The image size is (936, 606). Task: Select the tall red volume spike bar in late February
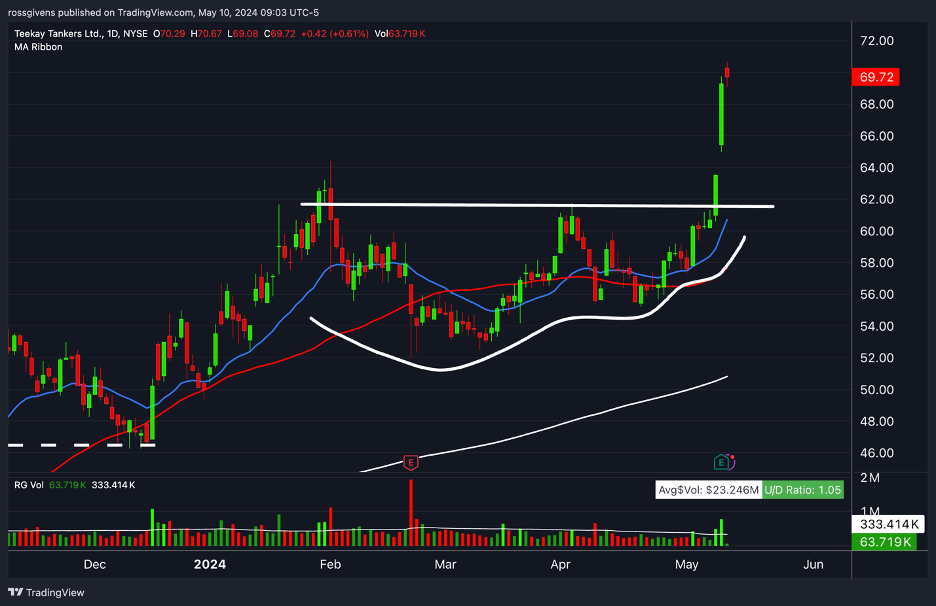click(411, 512)
